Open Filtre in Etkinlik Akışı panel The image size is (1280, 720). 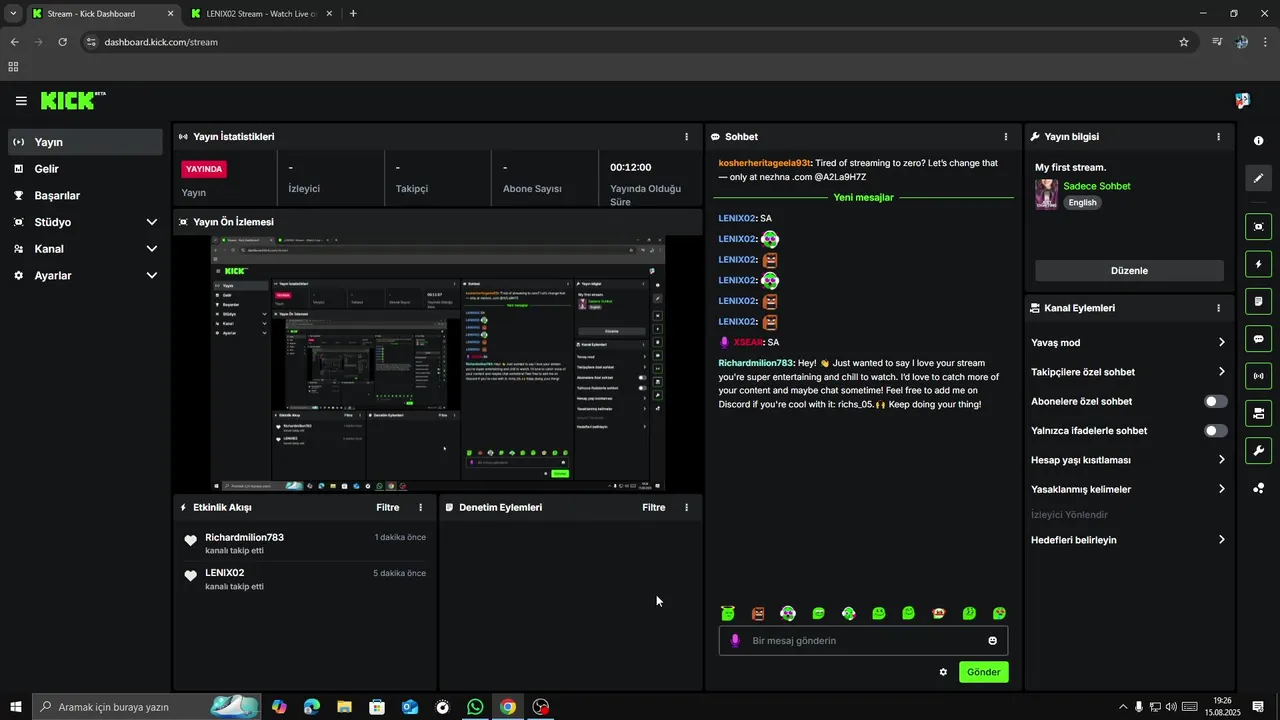tap(388, 508)
